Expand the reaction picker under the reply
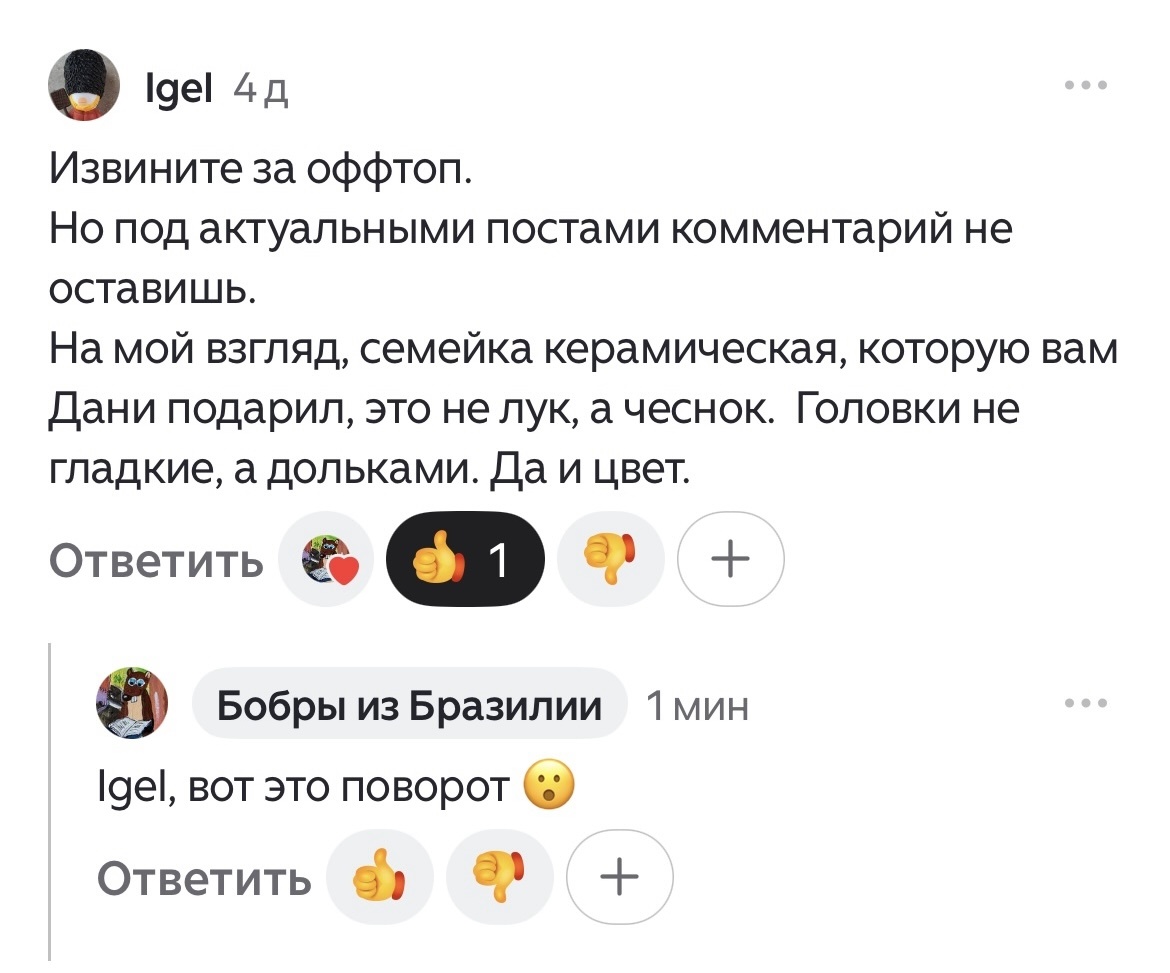The image size is (1170, 973). click(620, 876)
